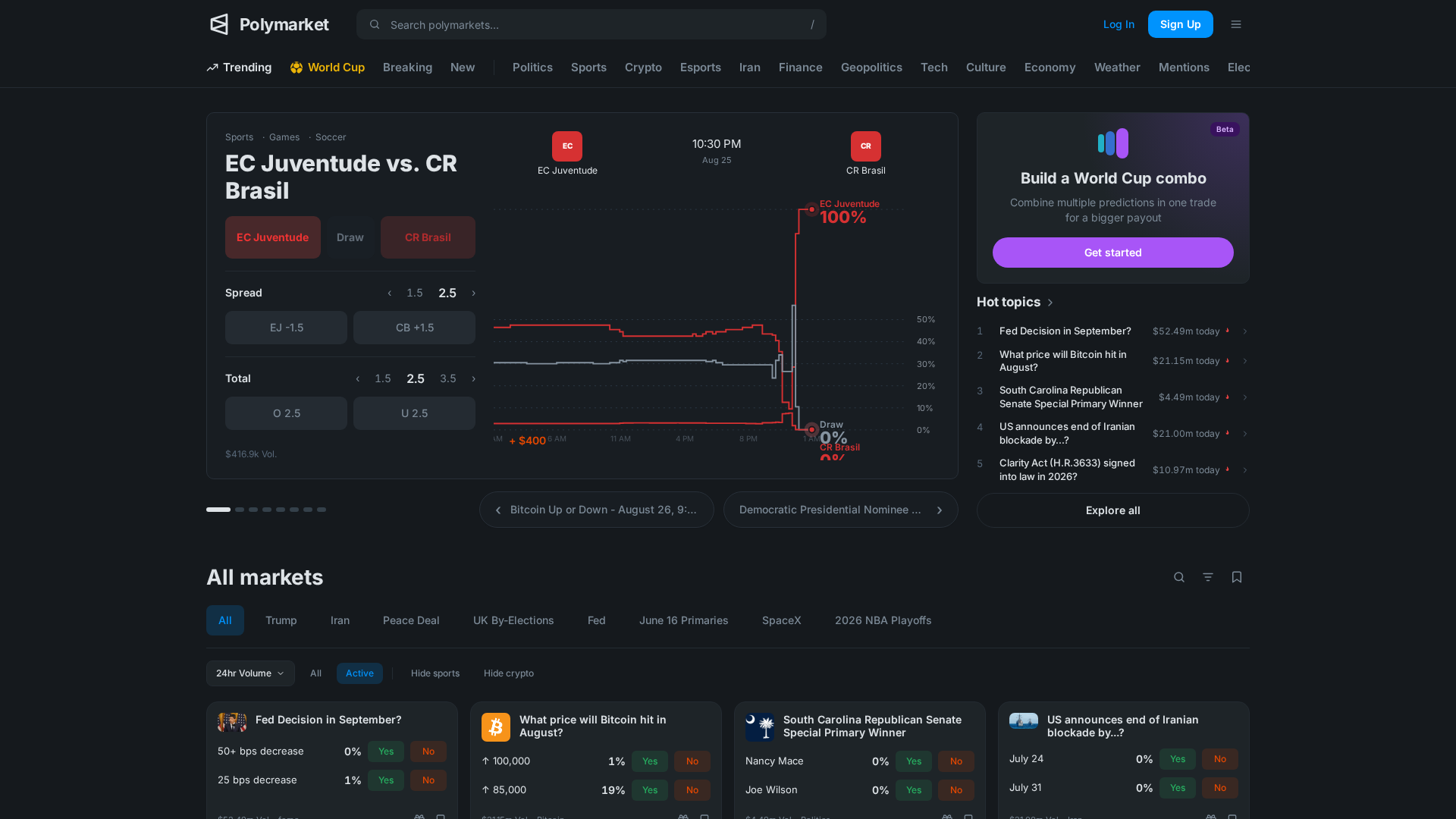Click the Bitcoin market icon

coord(496,727)
